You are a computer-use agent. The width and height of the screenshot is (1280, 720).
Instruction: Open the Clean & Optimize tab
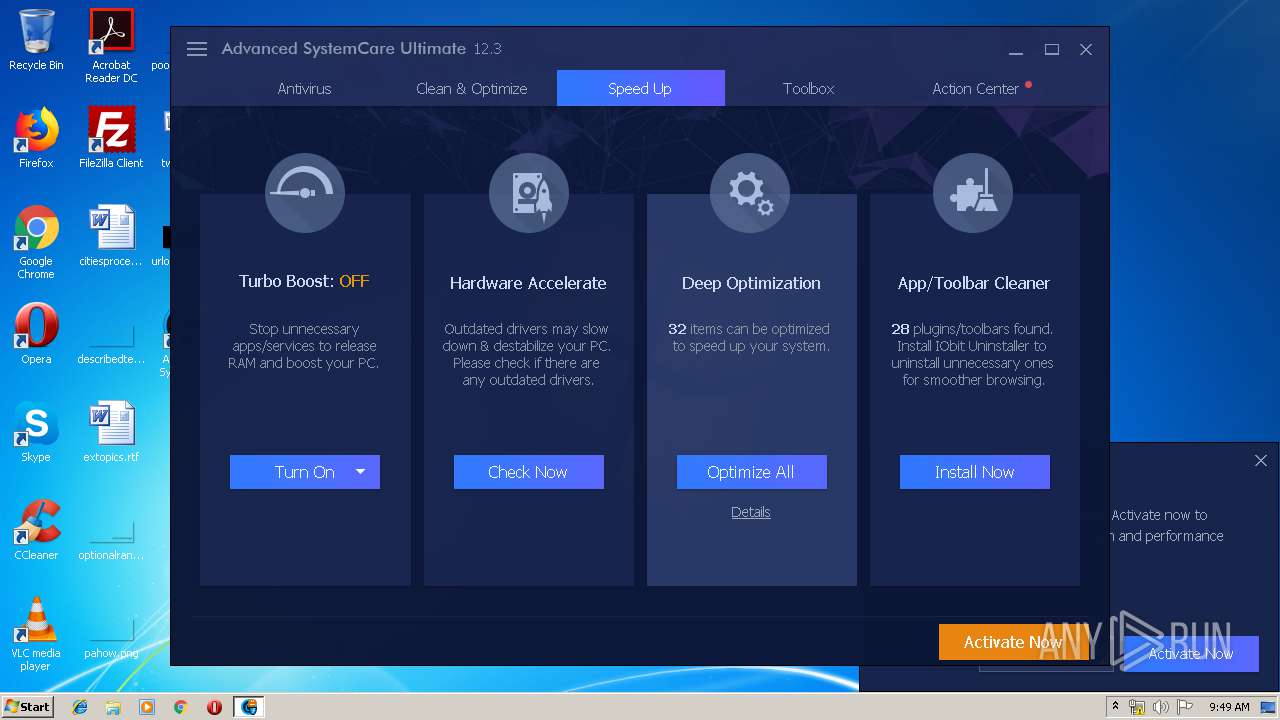click(471, 88)
